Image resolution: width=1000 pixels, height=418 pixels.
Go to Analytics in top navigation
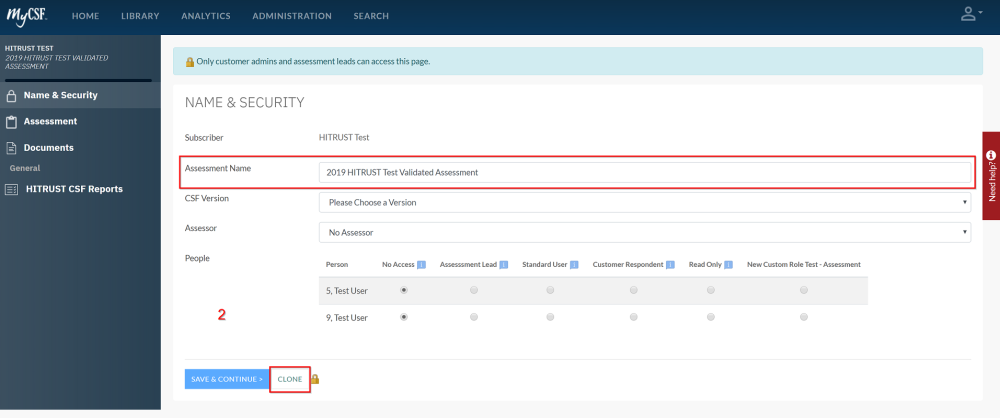(x=206, y=16)
